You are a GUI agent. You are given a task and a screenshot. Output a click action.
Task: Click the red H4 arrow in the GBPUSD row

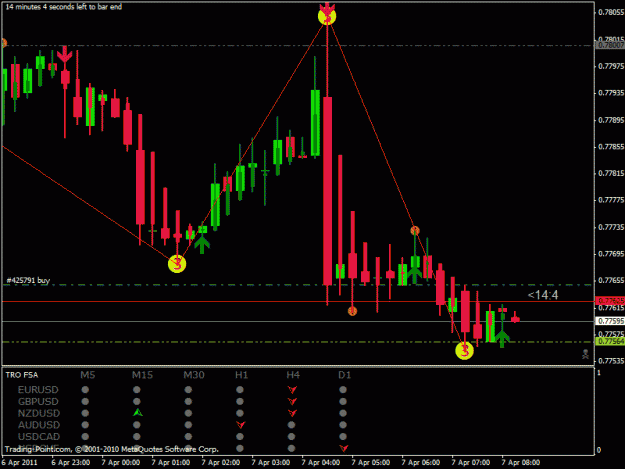tap(292, 401)
